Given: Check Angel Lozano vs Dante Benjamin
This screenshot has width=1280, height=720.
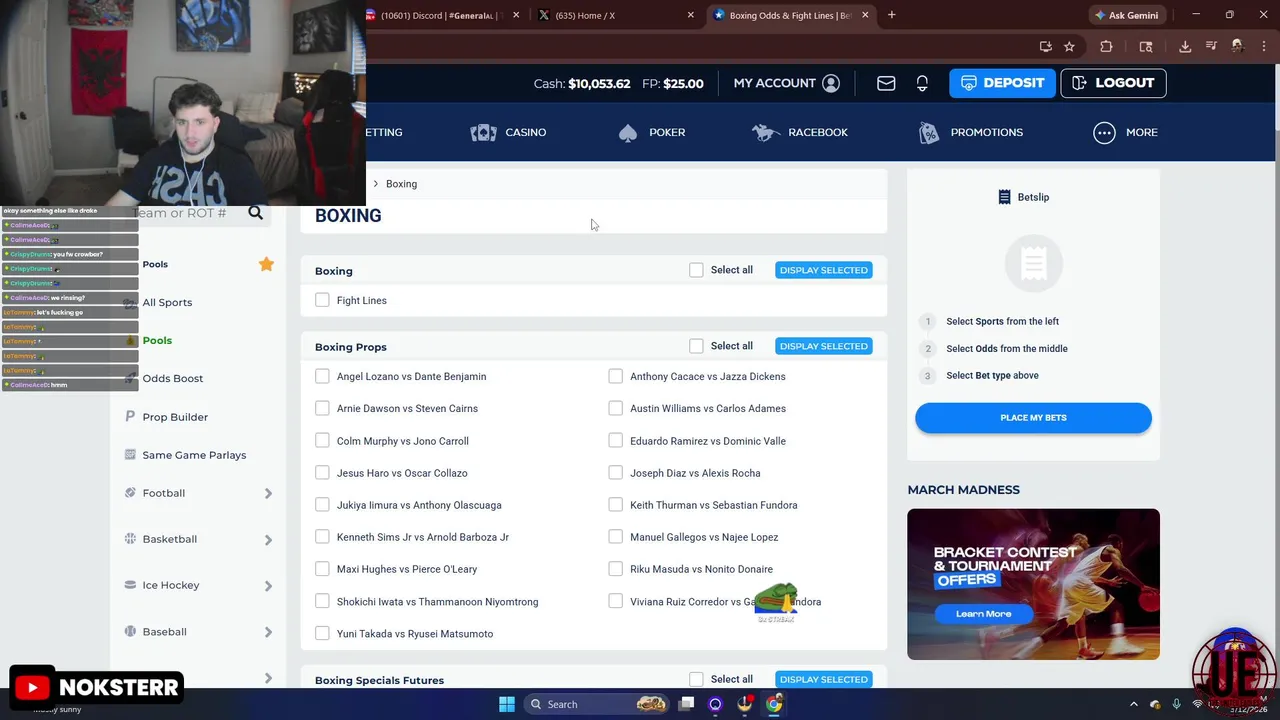Looking at the screenshot, I should pos(322,376).
